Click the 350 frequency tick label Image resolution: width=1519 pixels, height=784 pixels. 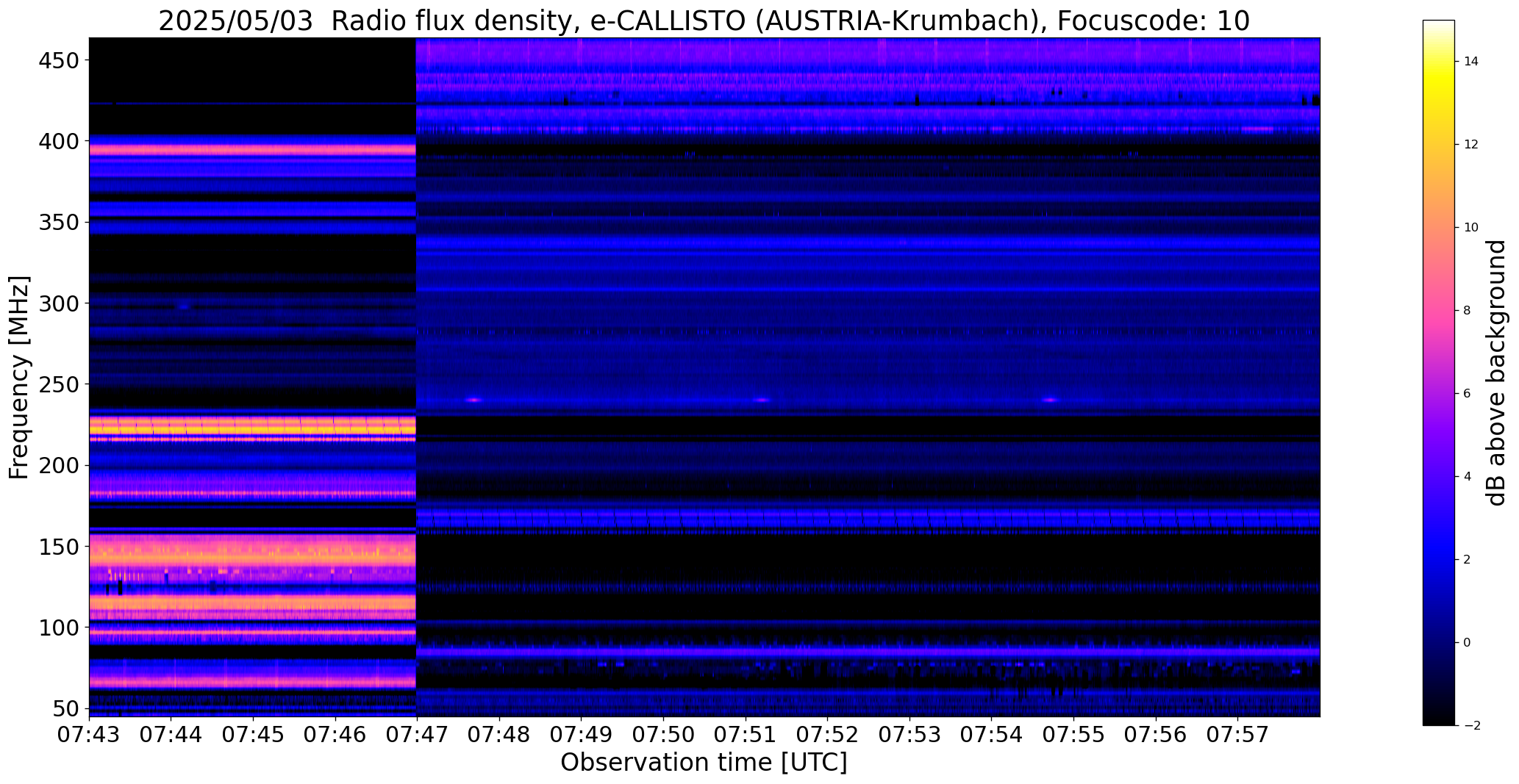tap(59, 223)
